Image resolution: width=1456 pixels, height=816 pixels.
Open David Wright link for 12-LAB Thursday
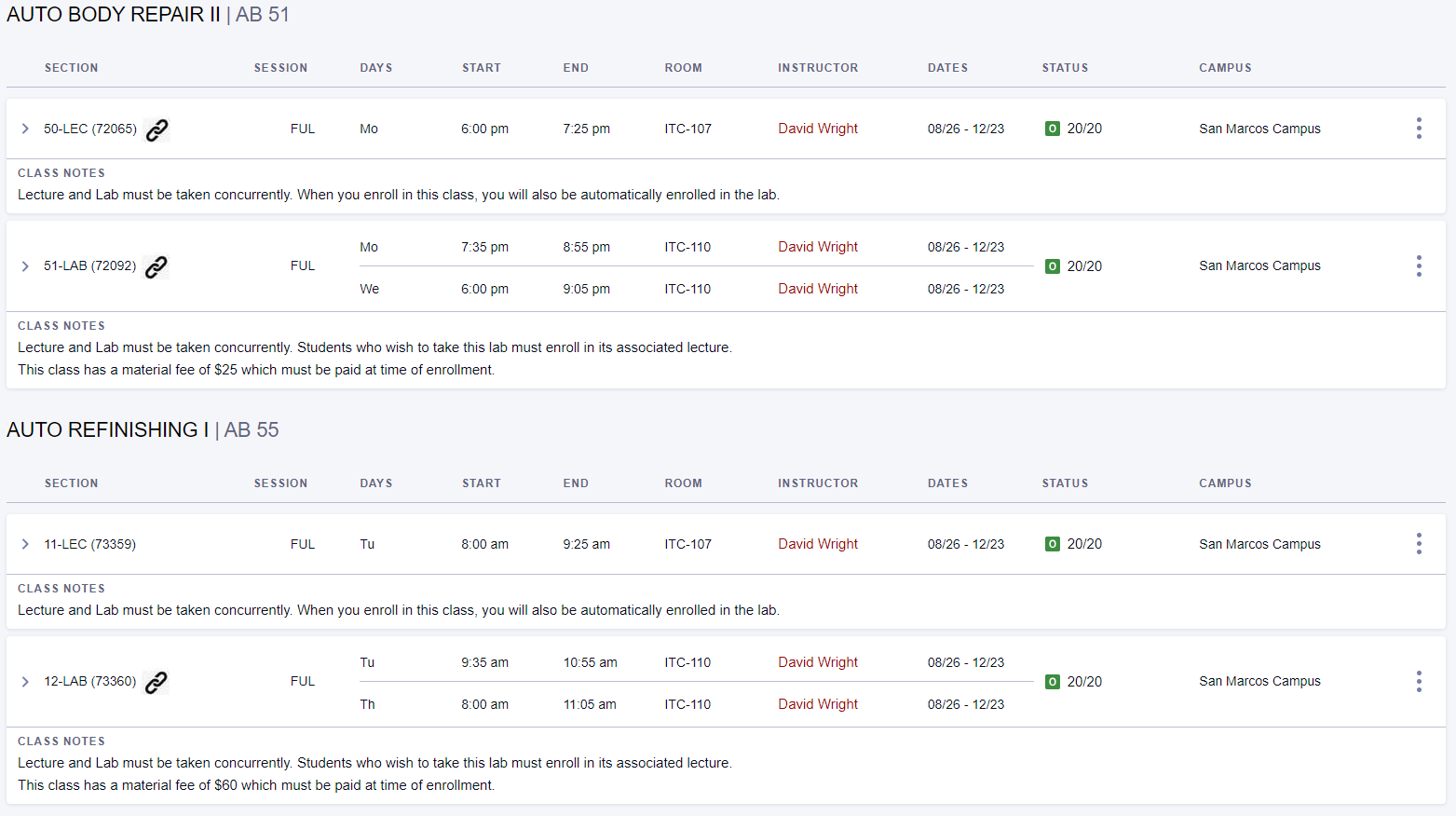817,704
